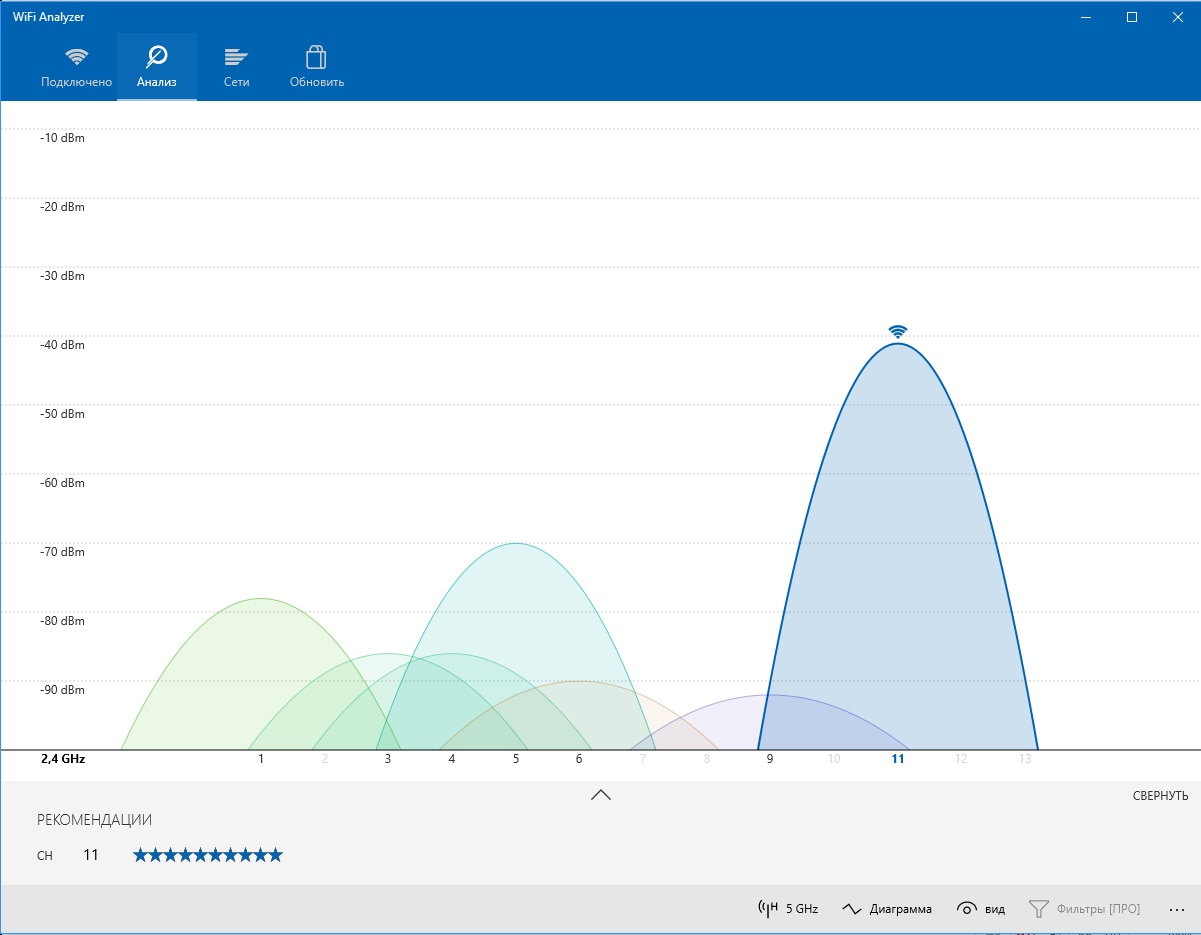Select channel 11 on the axis
This screenshot has width=1201, height=935.
click(898, 759)
